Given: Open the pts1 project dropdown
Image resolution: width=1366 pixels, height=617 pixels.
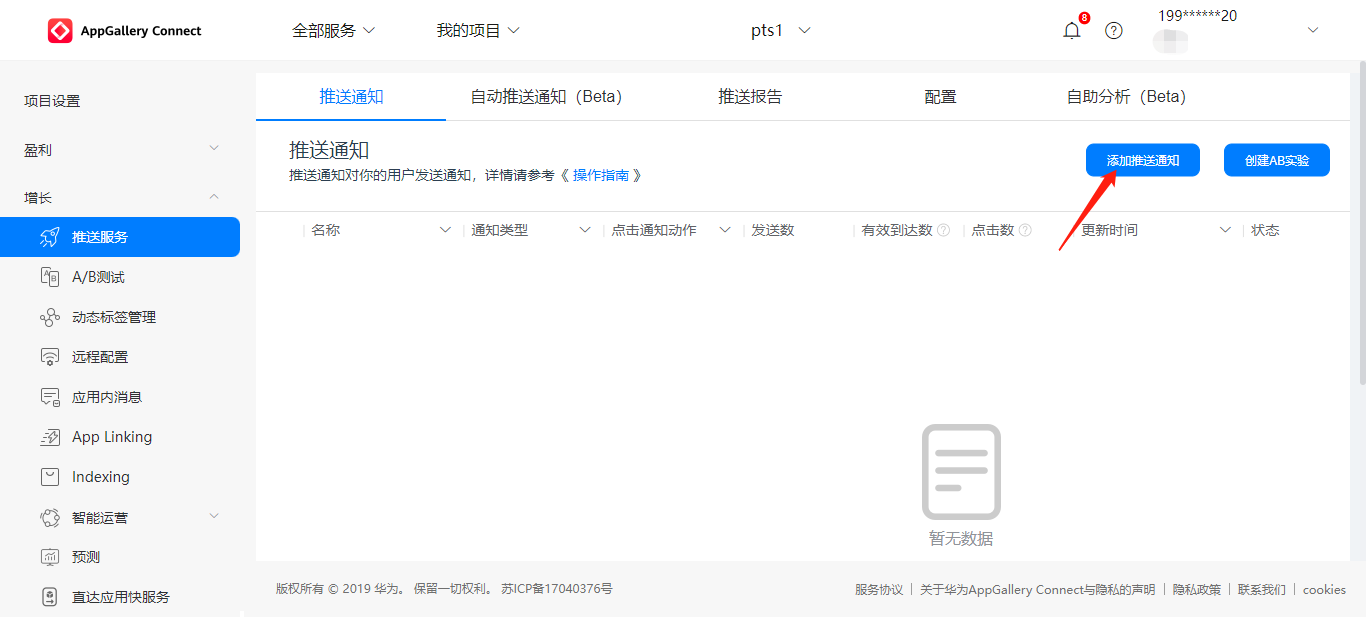Looking at the screenshot, I should pyautogui.click(x=780, y=31).
